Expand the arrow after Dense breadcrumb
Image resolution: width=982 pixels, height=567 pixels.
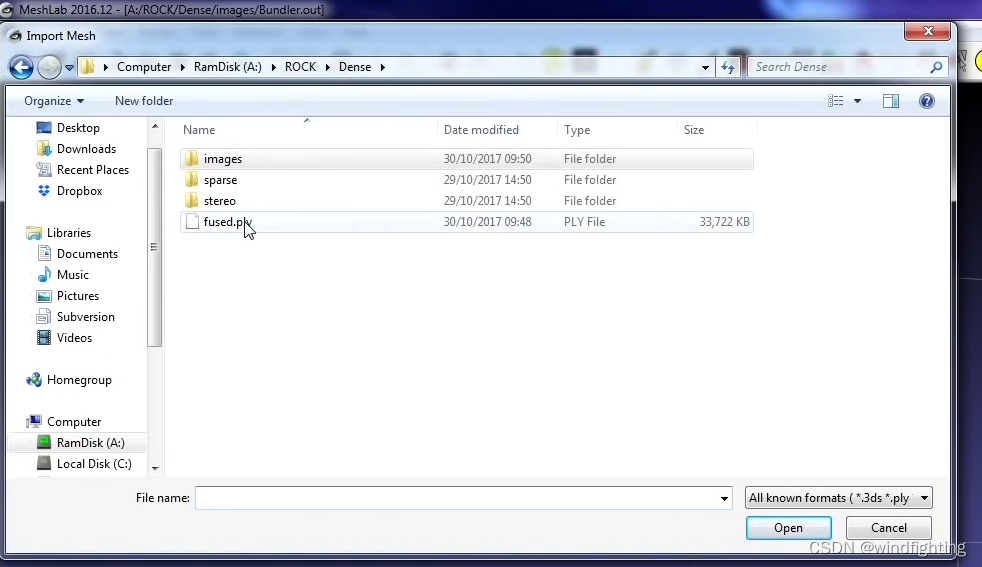pyautogui.click(x=383, y=67)
